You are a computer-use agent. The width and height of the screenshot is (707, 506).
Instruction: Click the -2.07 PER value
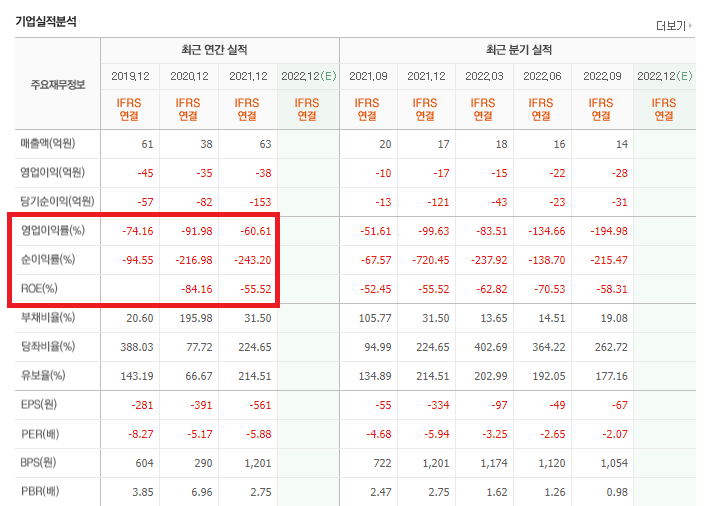pos(615,434)
